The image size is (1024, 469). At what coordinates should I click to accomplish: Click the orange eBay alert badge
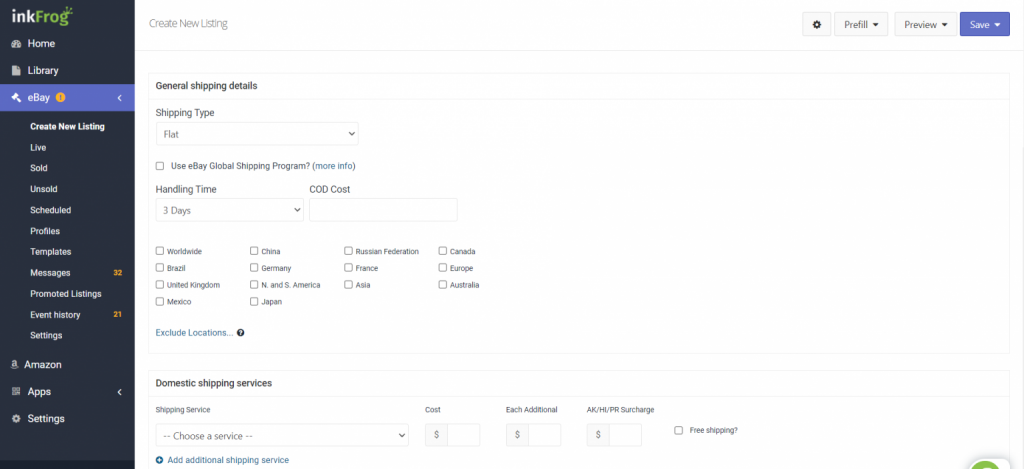tap(61, 98)
